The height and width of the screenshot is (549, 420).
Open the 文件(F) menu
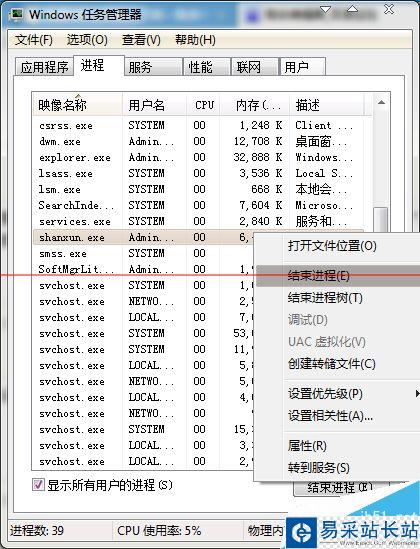(x=34, y=40)
